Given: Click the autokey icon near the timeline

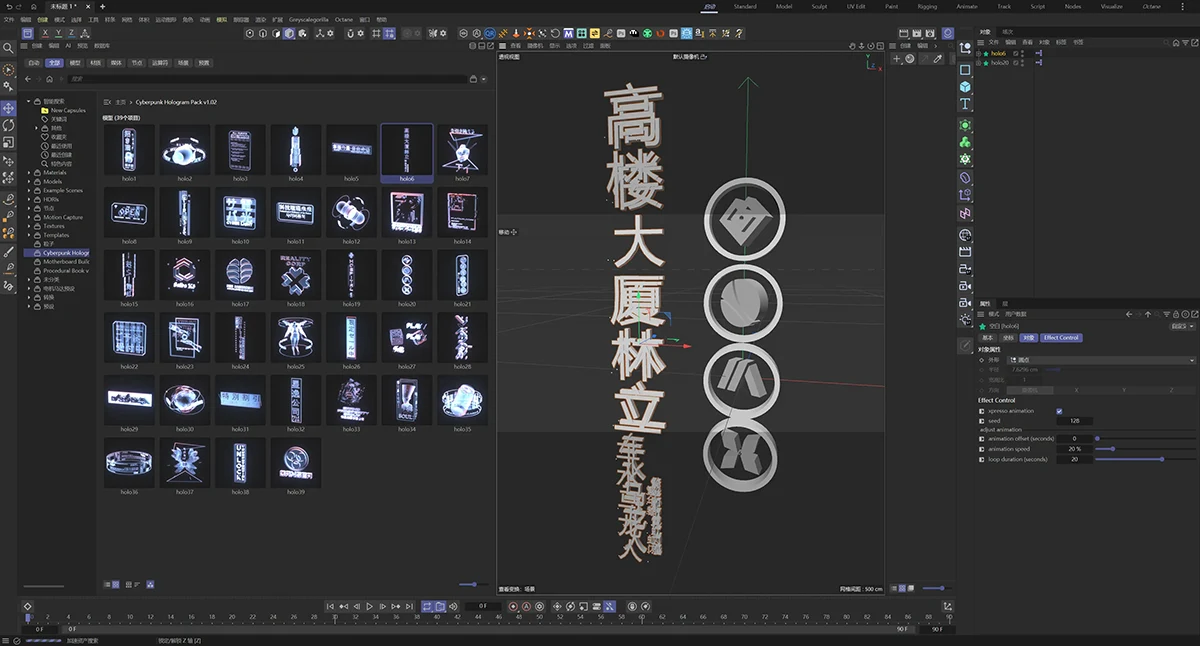Looking at the screenshot, I should click(527, 604).
